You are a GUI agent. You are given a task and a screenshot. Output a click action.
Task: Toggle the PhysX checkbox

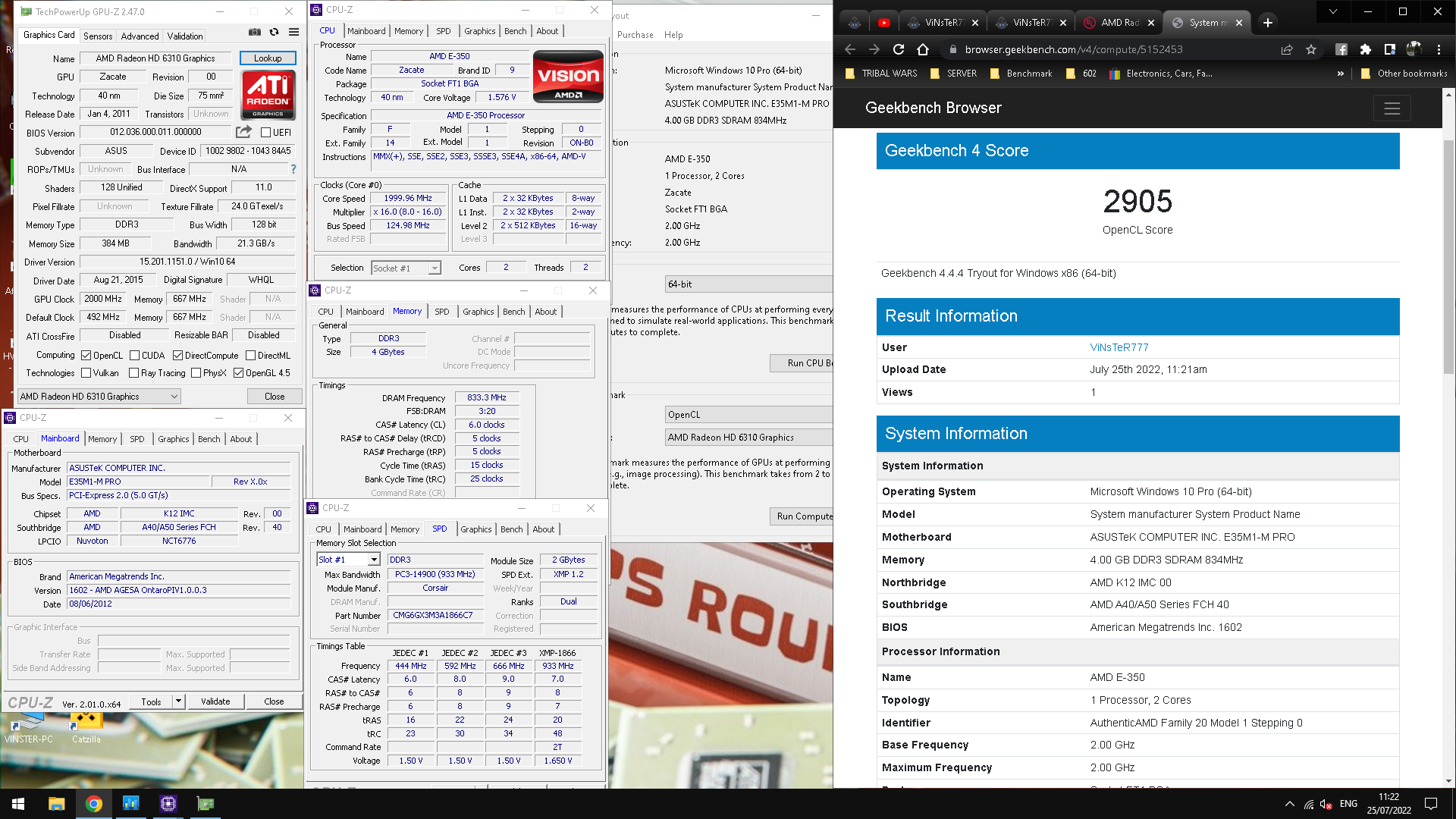(196, 373)
